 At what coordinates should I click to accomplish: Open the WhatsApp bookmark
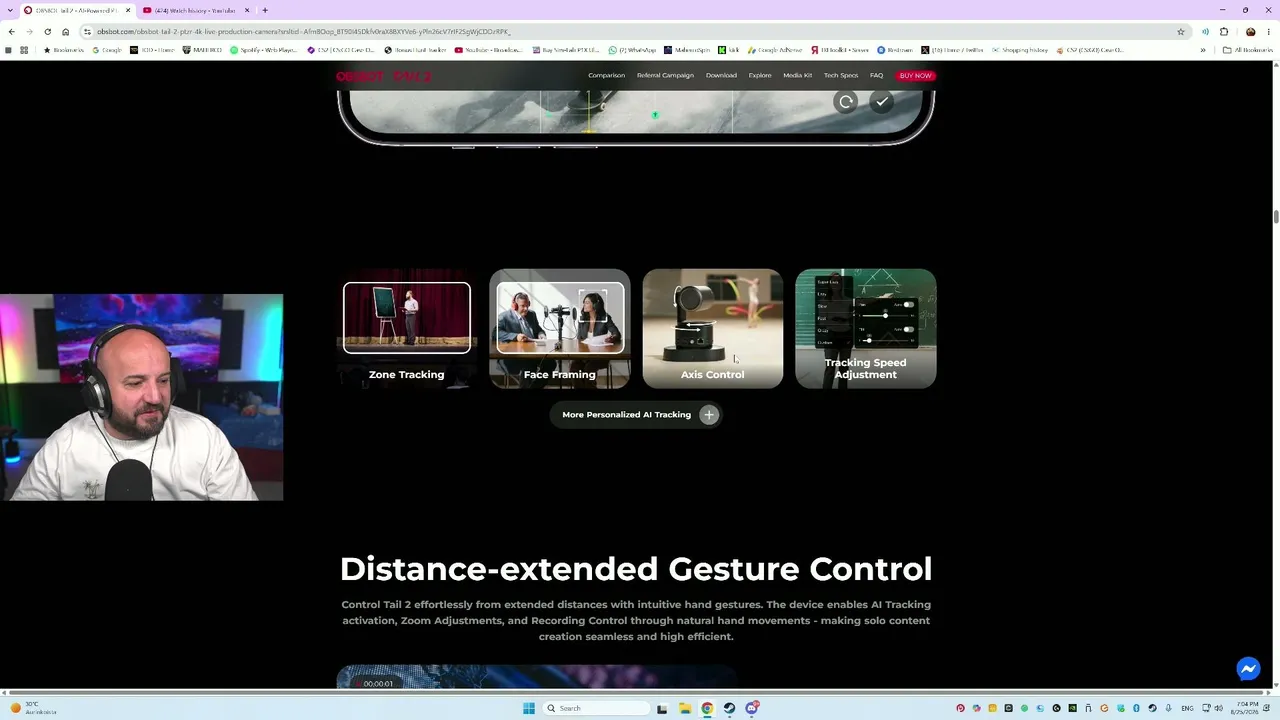(634, 50)
